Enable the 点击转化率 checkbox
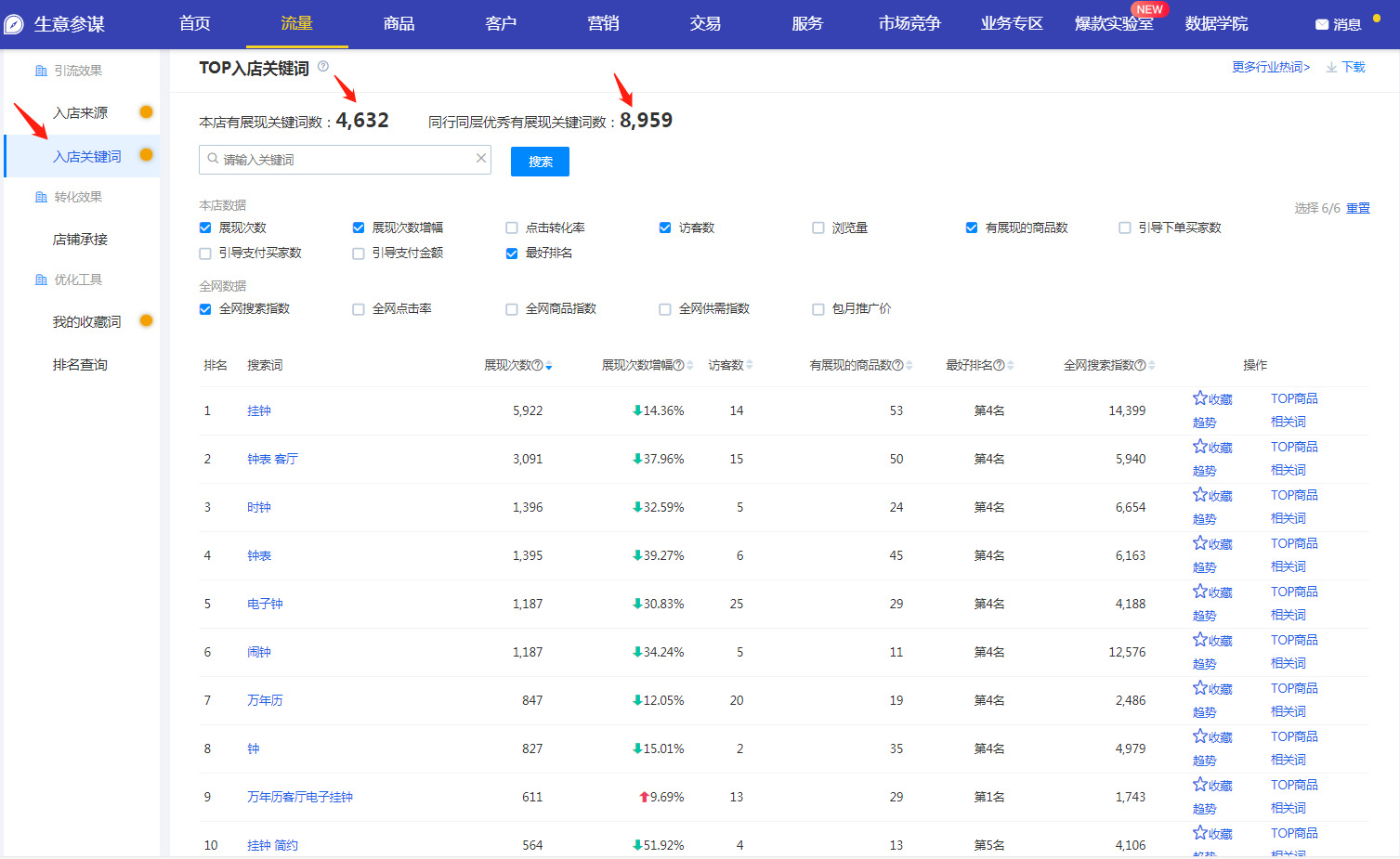This screenshot has width=1400, height=859. pos(512,228)
